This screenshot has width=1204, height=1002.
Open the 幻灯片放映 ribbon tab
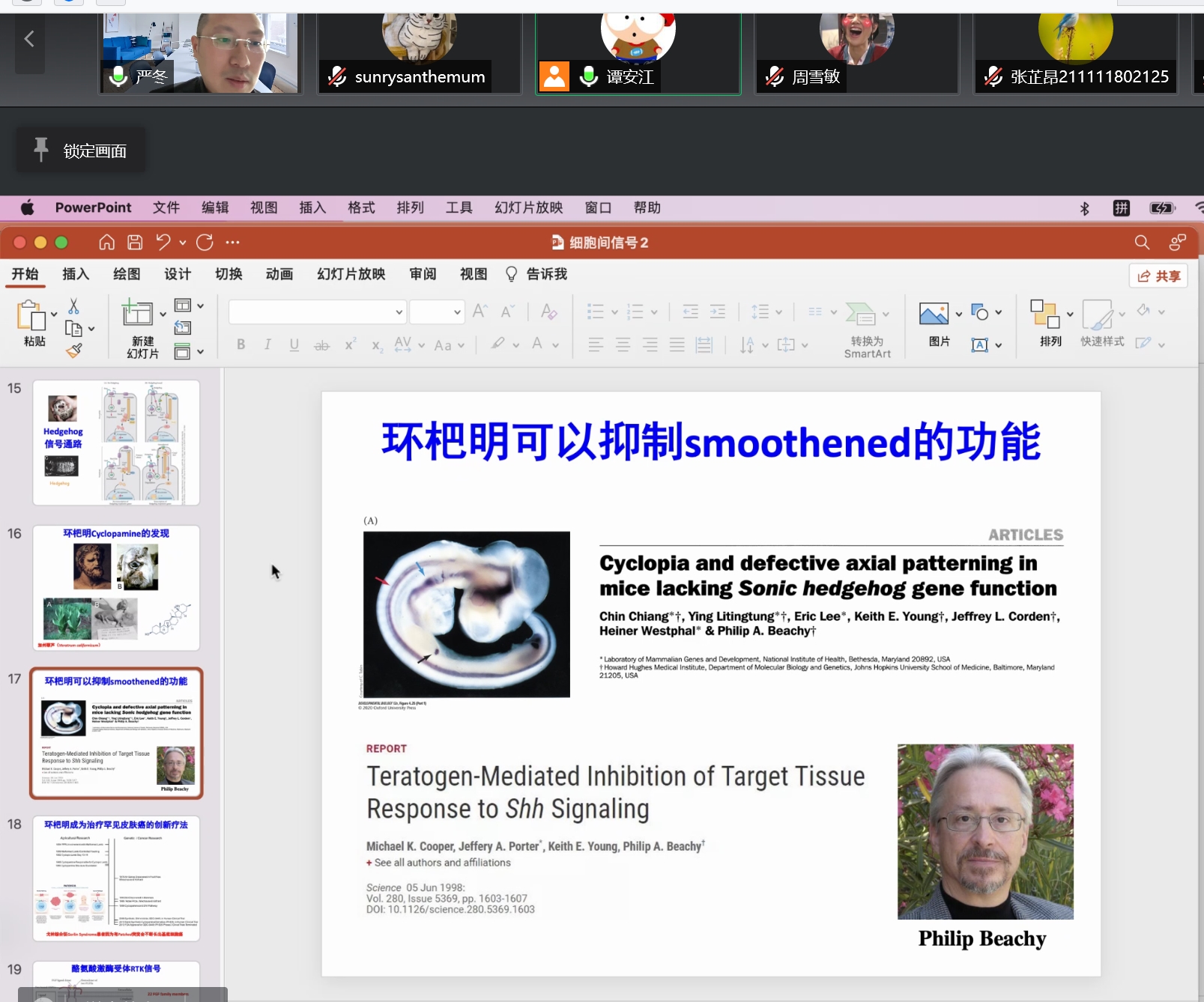point(351,274)
